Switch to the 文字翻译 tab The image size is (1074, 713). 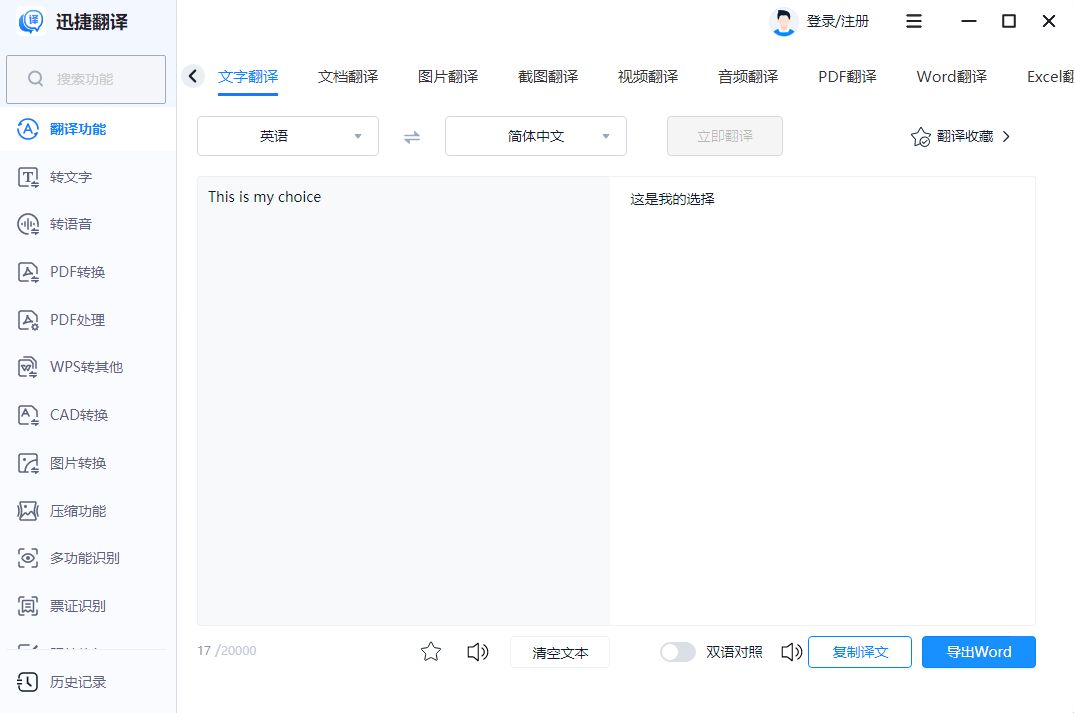point(248,77)
